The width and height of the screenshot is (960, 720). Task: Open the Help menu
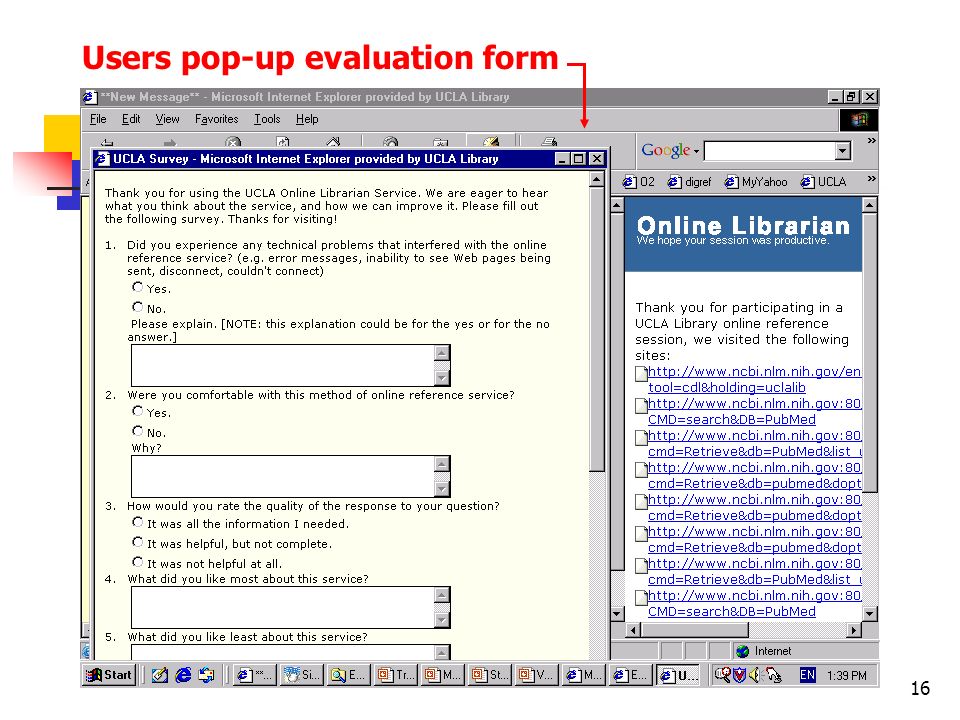tap(307, 119)
